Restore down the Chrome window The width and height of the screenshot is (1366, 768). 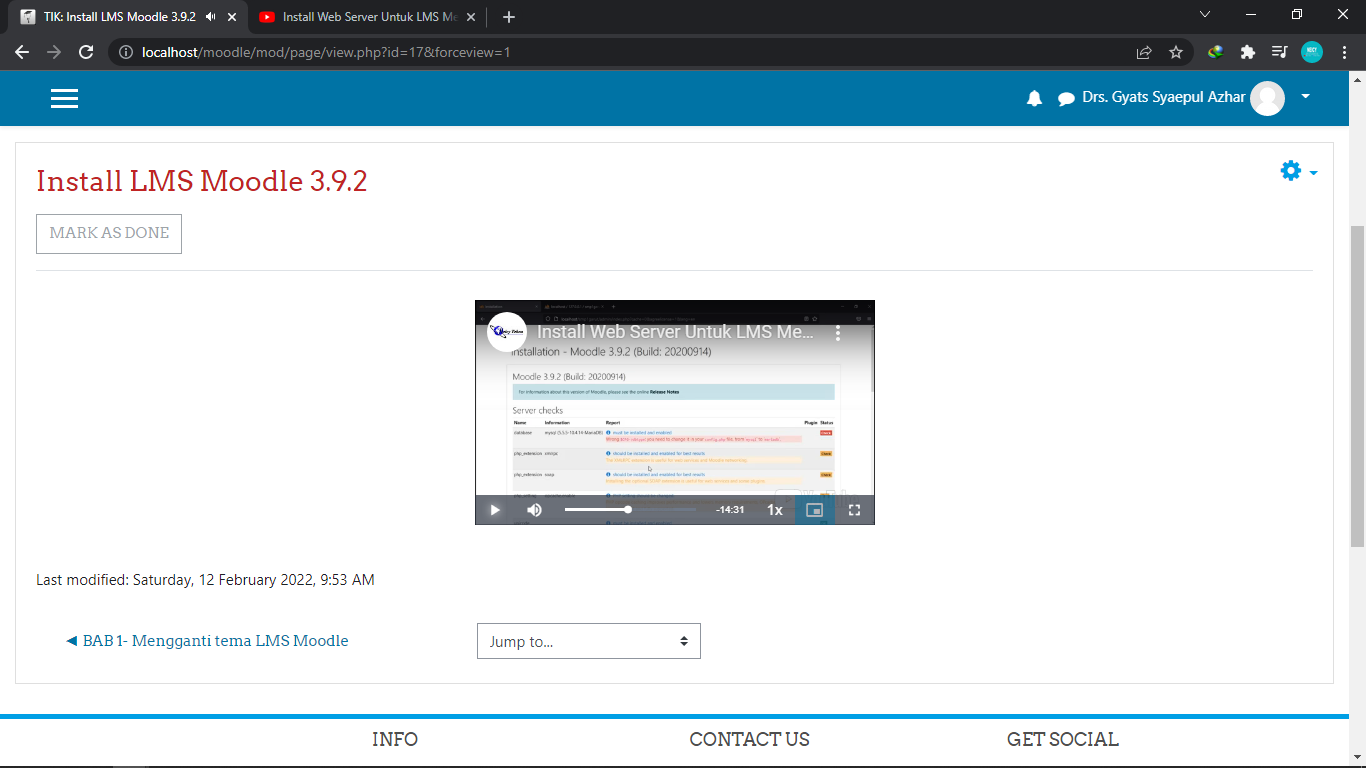point(1297,15)
